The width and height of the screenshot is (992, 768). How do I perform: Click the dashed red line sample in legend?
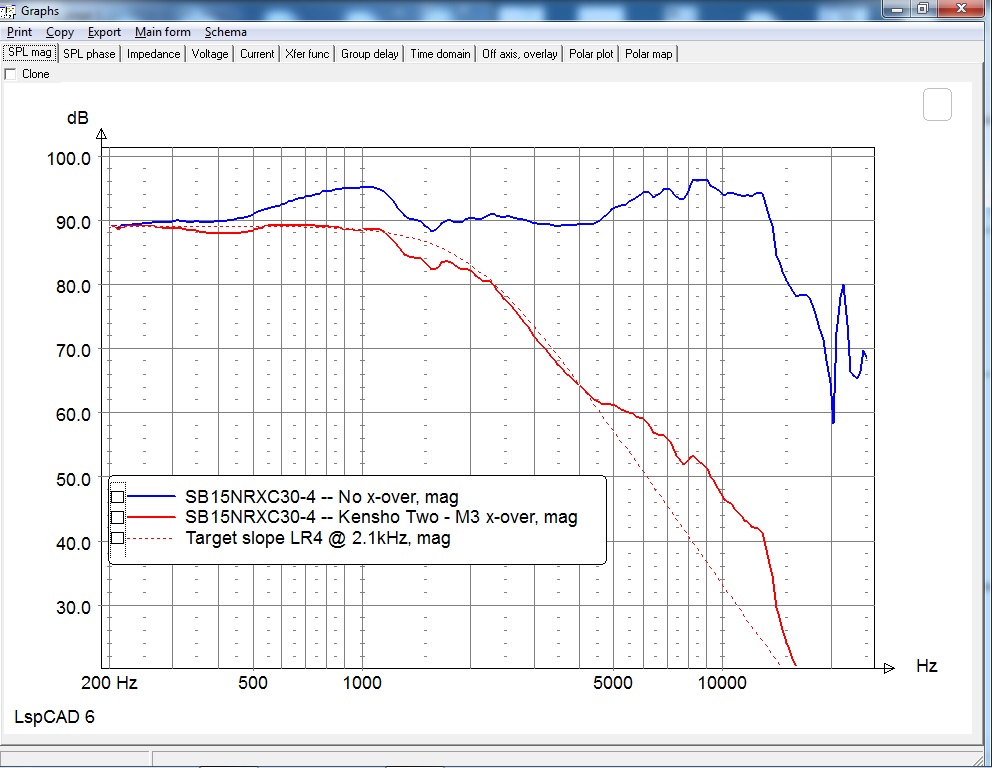point(150,538)
